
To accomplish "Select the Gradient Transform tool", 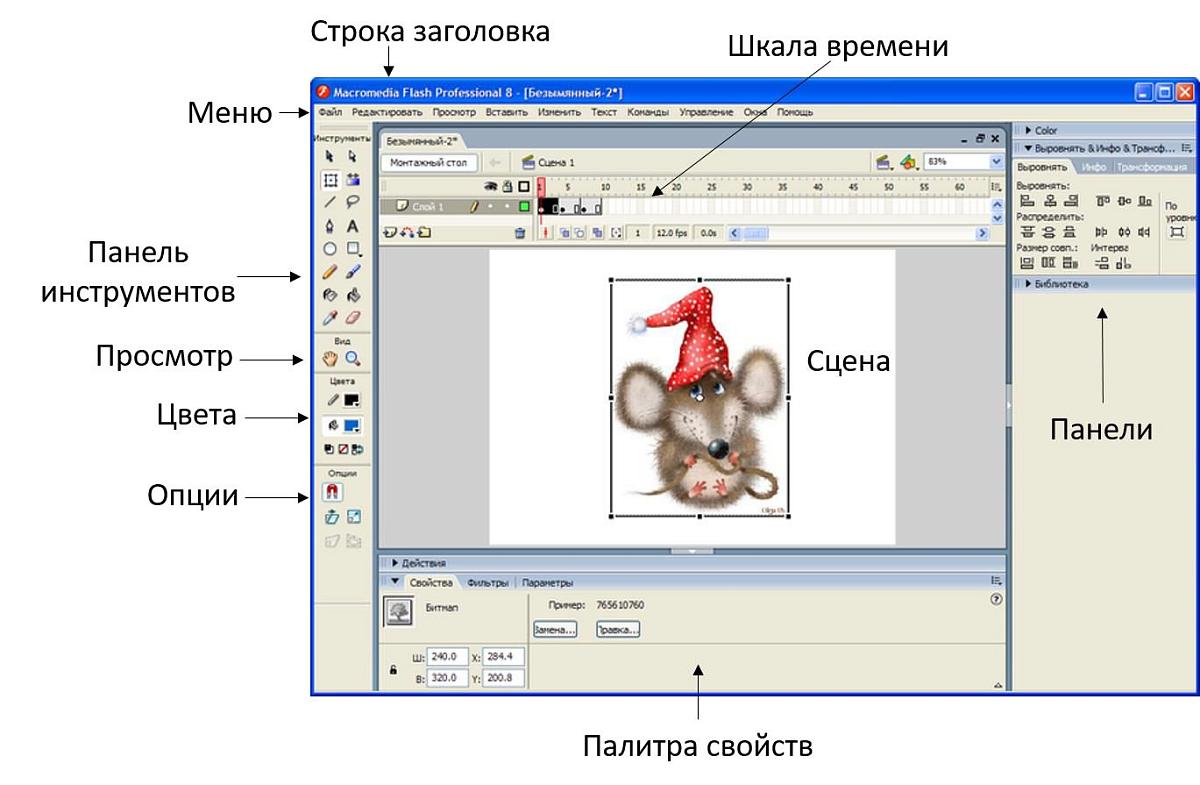I will click(x=352, y=181).
